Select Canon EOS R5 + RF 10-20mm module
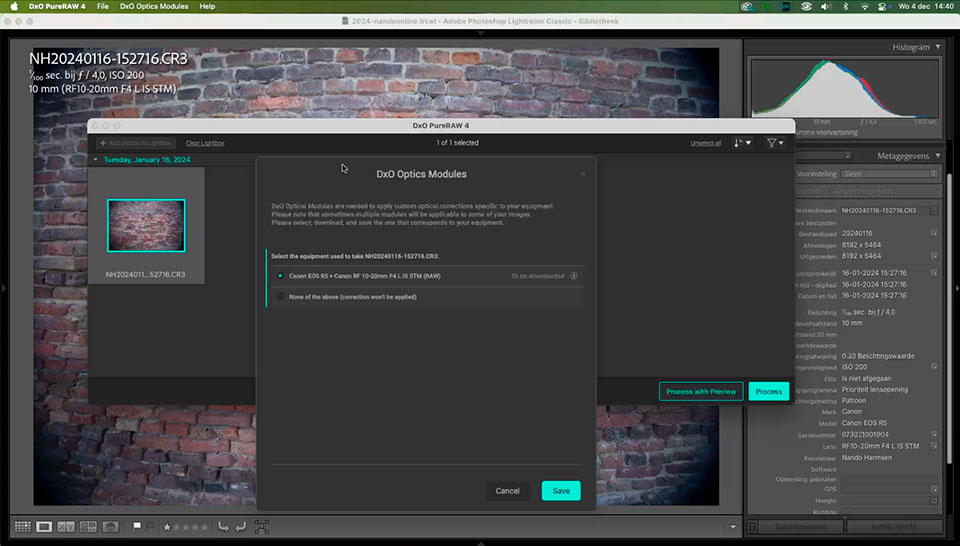 (x=426, y=276)
